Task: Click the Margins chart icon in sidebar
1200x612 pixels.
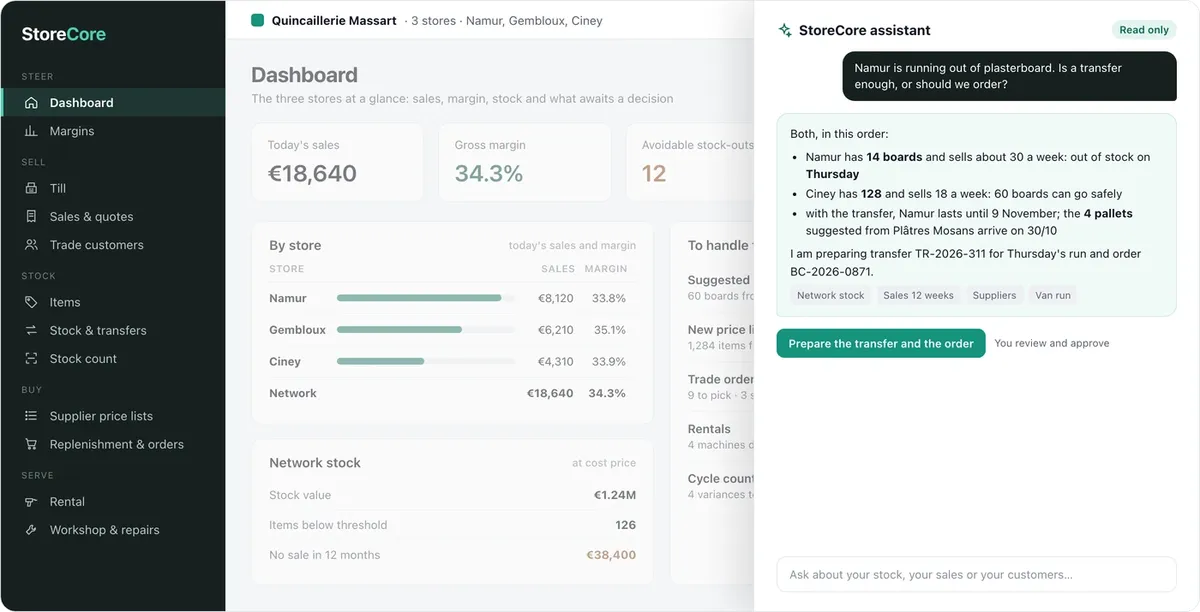Action: click(x=31, y=131)
